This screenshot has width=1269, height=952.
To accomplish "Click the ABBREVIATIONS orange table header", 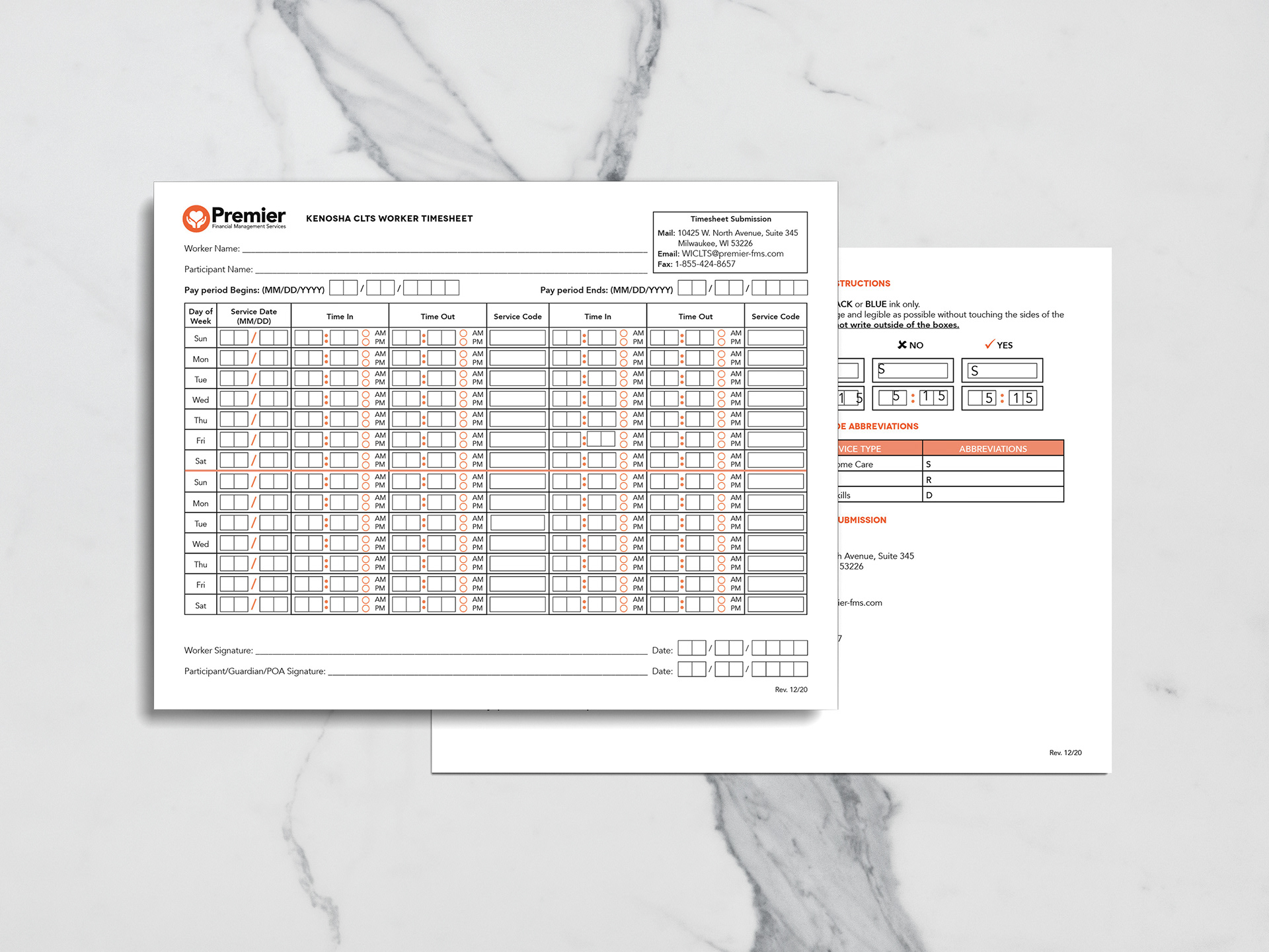I will click(993, 449).
